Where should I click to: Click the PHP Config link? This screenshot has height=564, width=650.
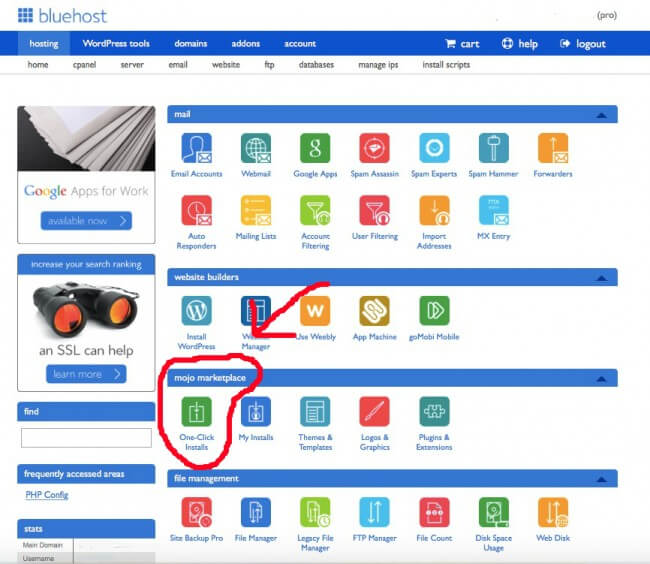pos(46,495)
